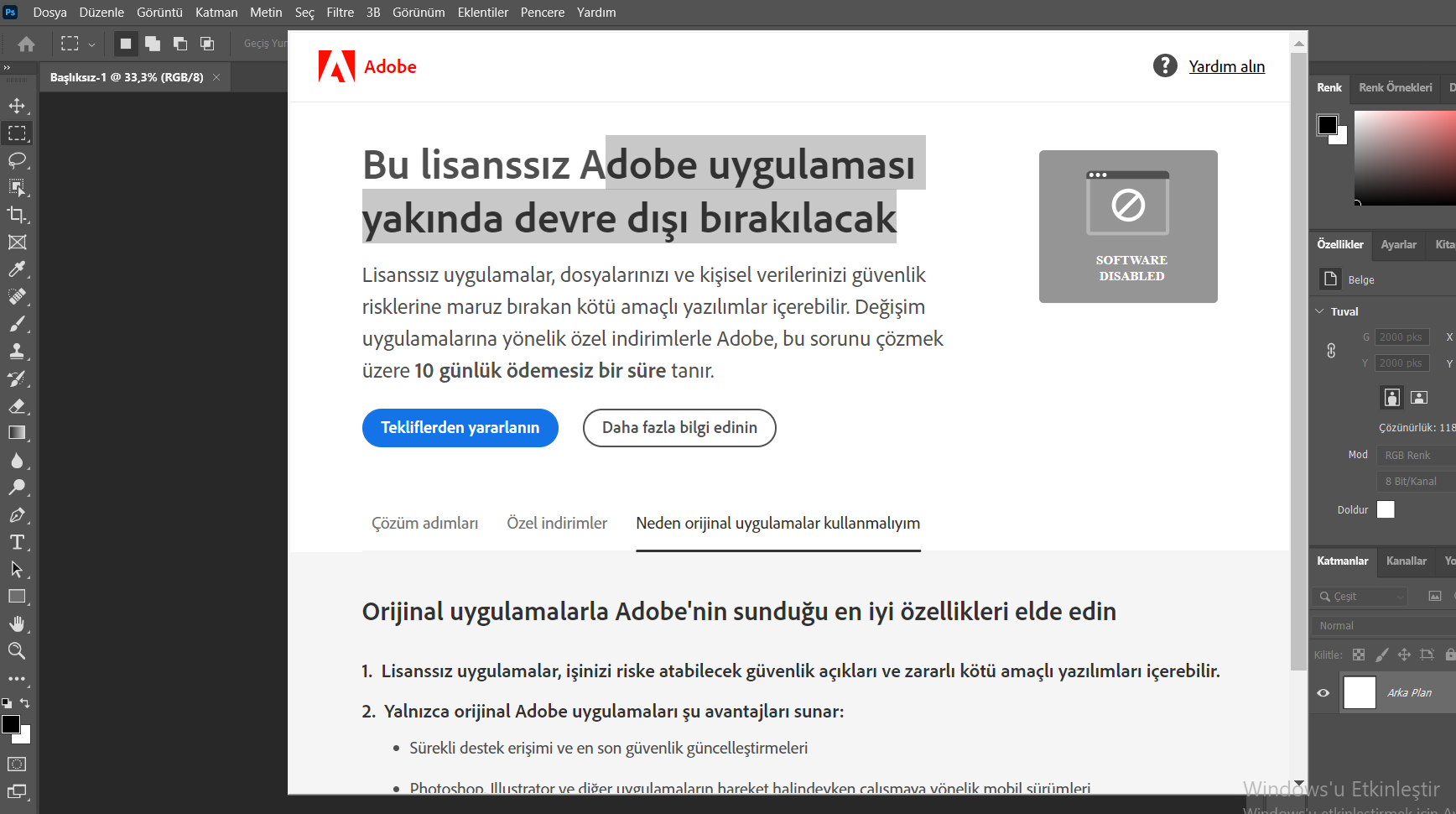Toggle lock artboard nesting icon
This screenshot has height=814, width=1456.
(x=1427, y=655)
